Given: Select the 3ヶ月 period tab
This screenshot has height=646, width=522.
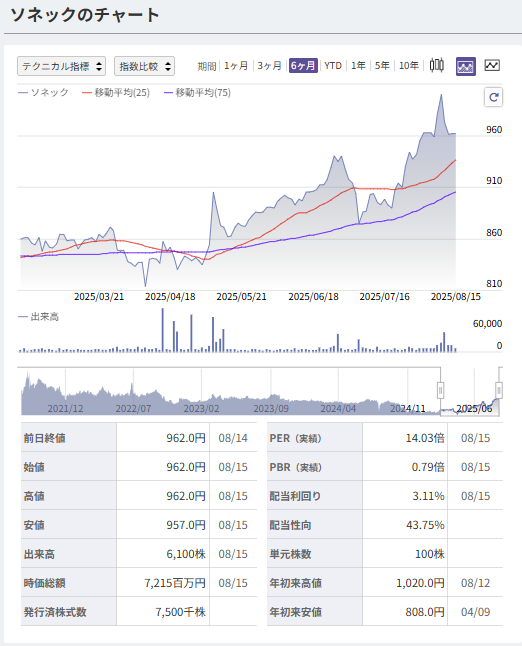Looking at the screenshot, I should (x=269, y=66).
